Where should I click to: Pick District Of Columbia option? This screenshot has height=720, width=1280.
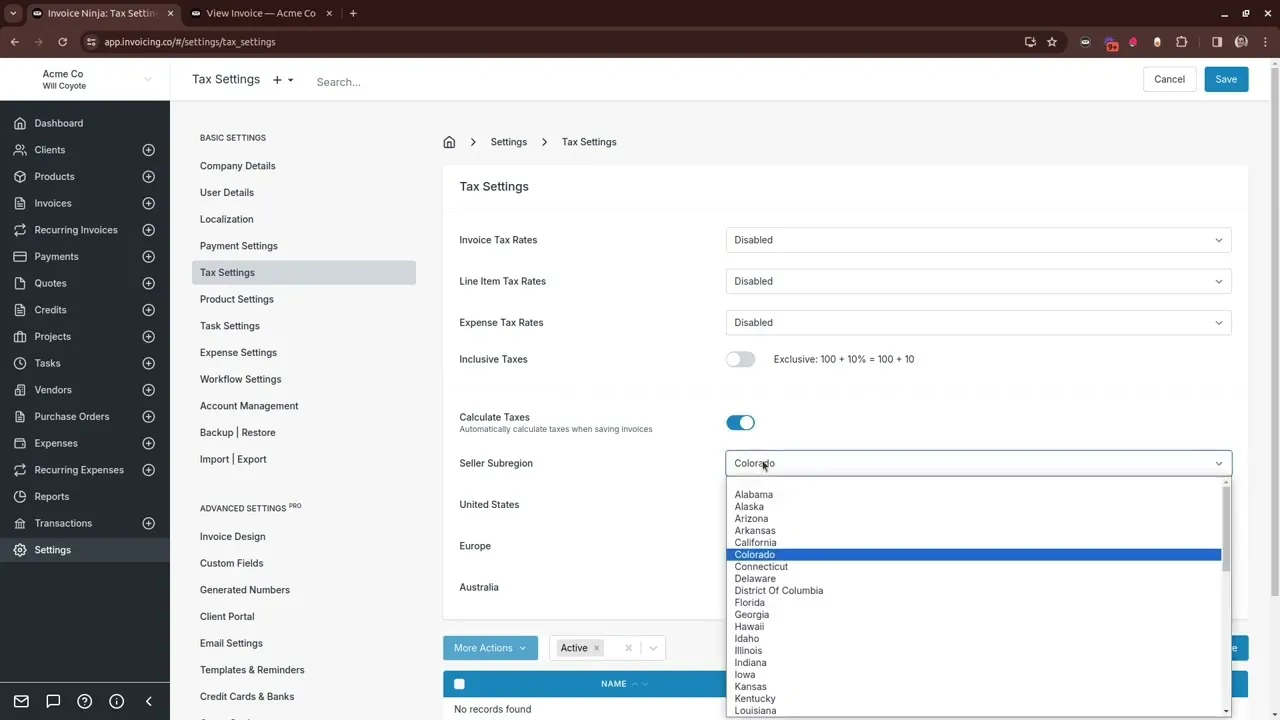coord(973,591)
